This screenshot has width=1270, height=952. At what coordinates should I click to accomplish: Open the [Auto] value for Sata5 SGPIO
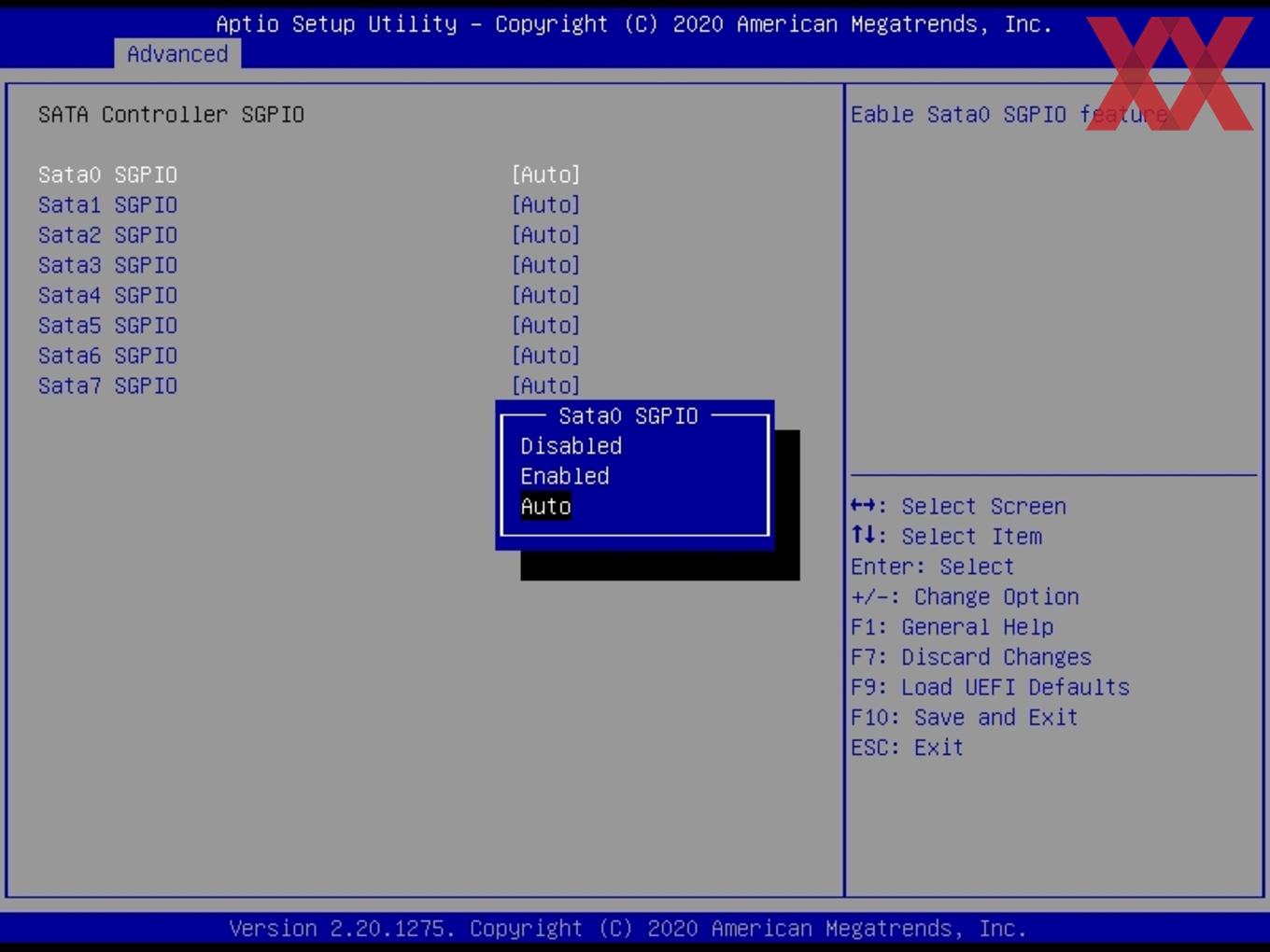(545, 326)
